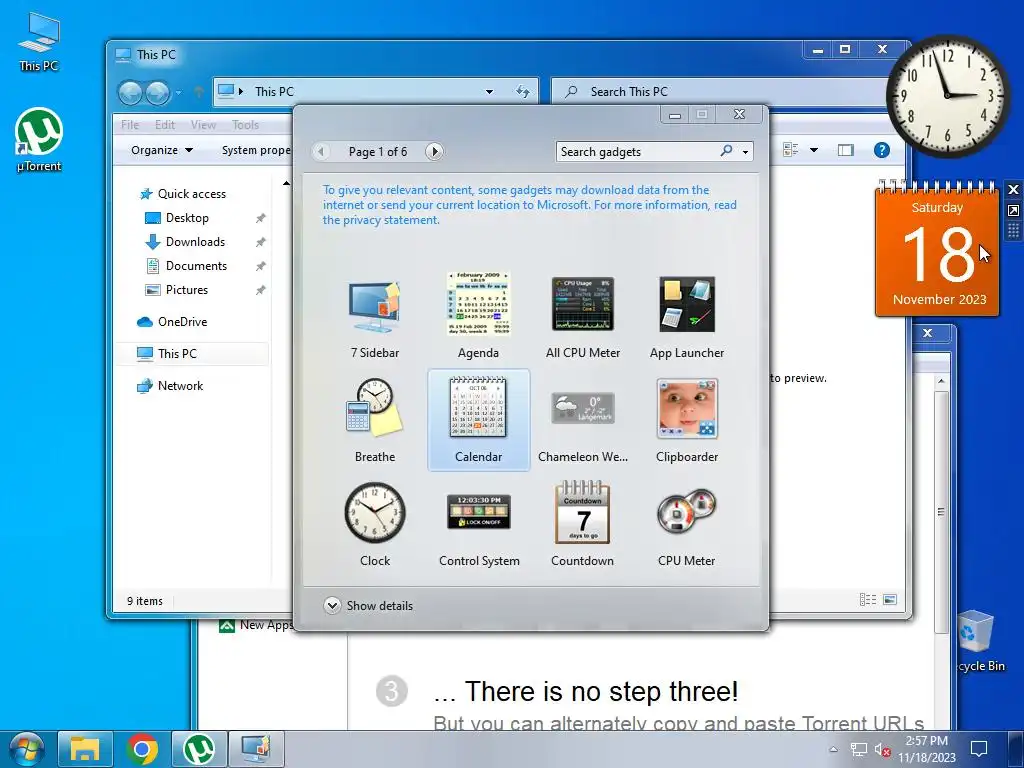Open the taskbar clock showing 2:57 PM
Image resolution: width=1024 pixels, height=768 pixels.
pos(926,749)
